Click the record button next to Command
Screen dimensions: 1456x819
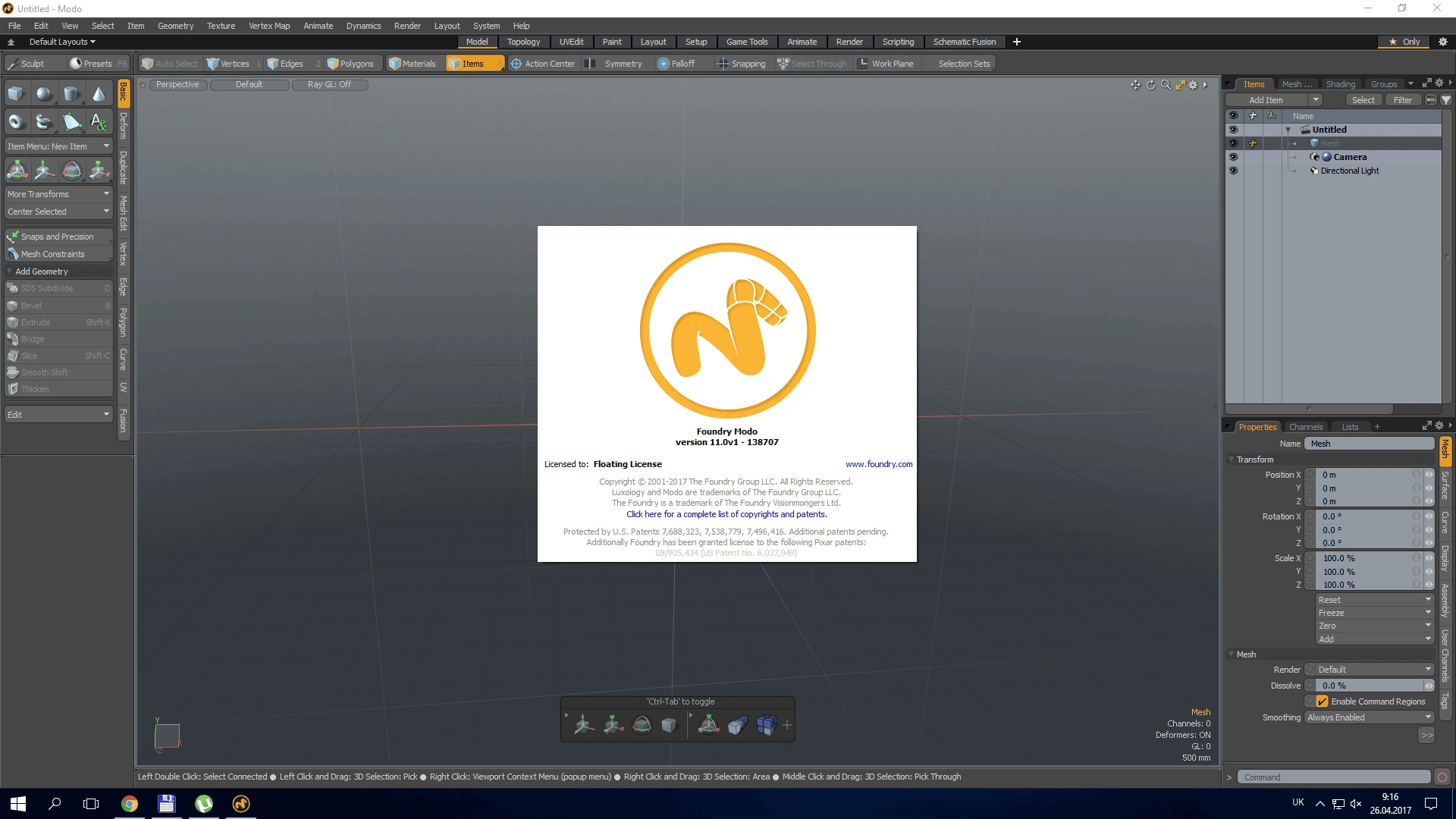[x=1442, y=777]
